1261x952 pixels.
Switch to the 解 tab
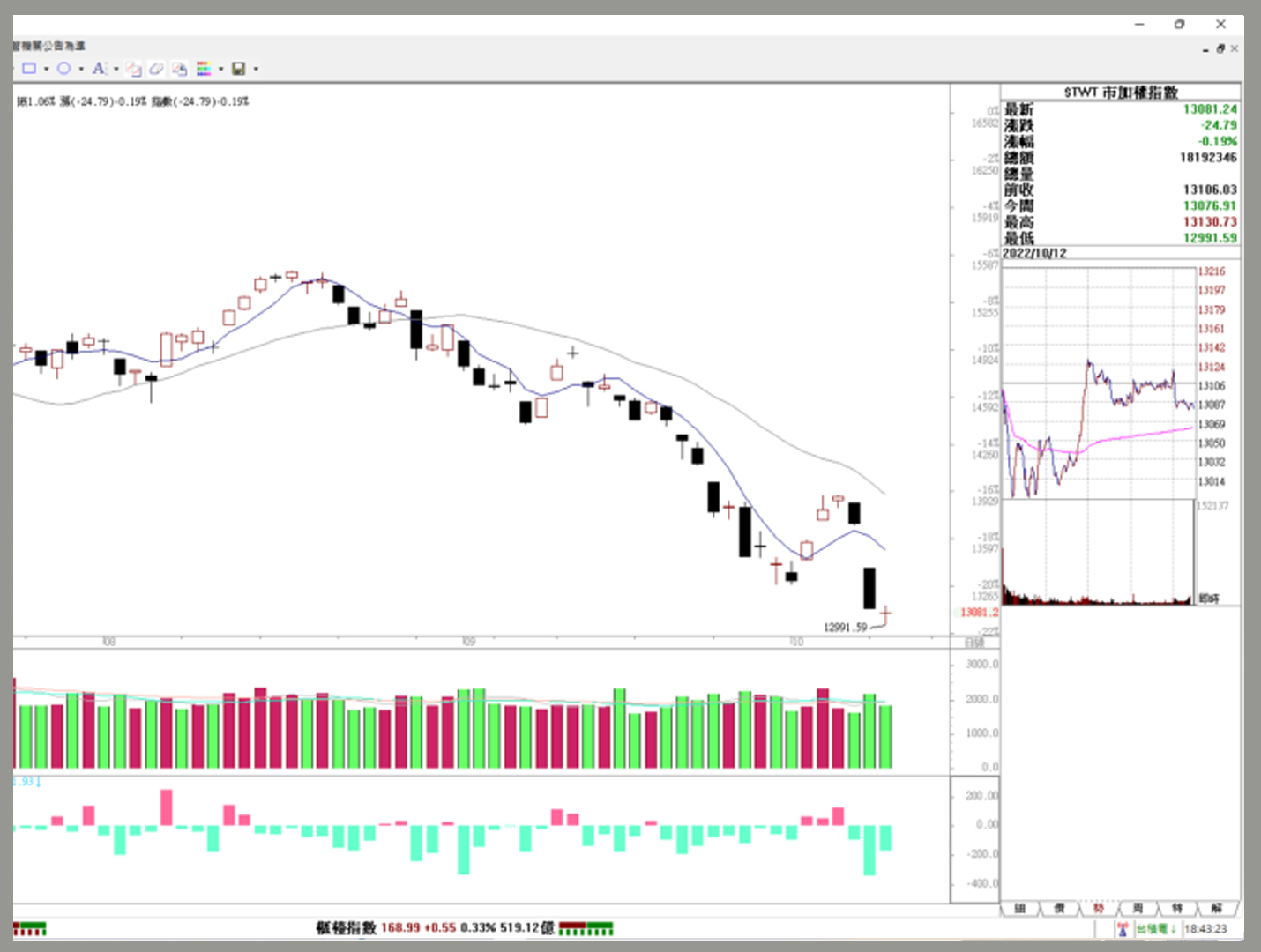1217,908
